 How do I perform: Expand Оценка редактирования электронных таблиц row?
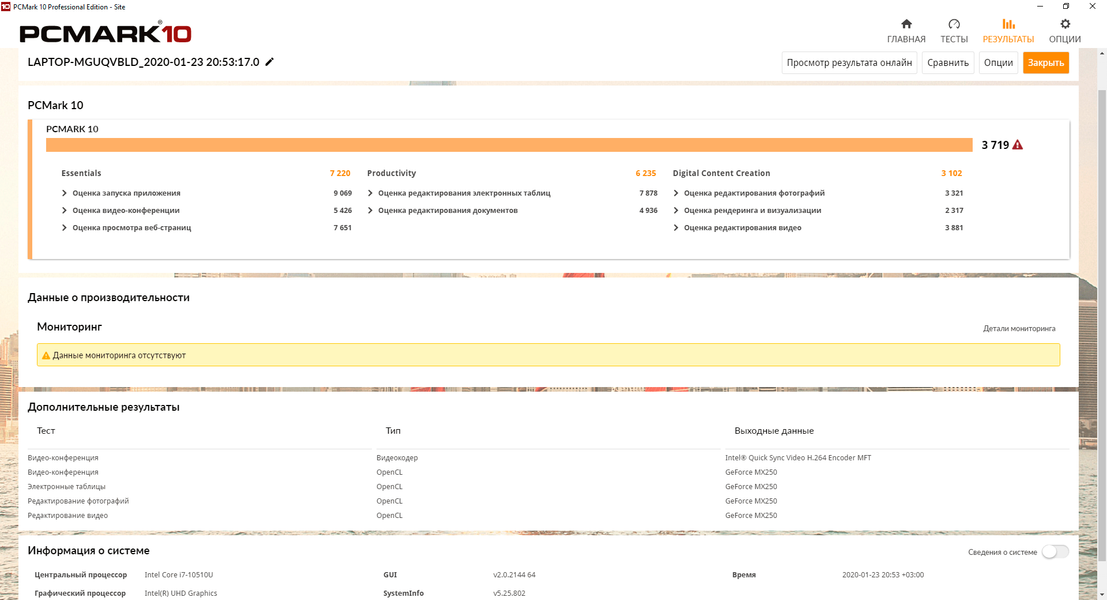coord(370,193)
